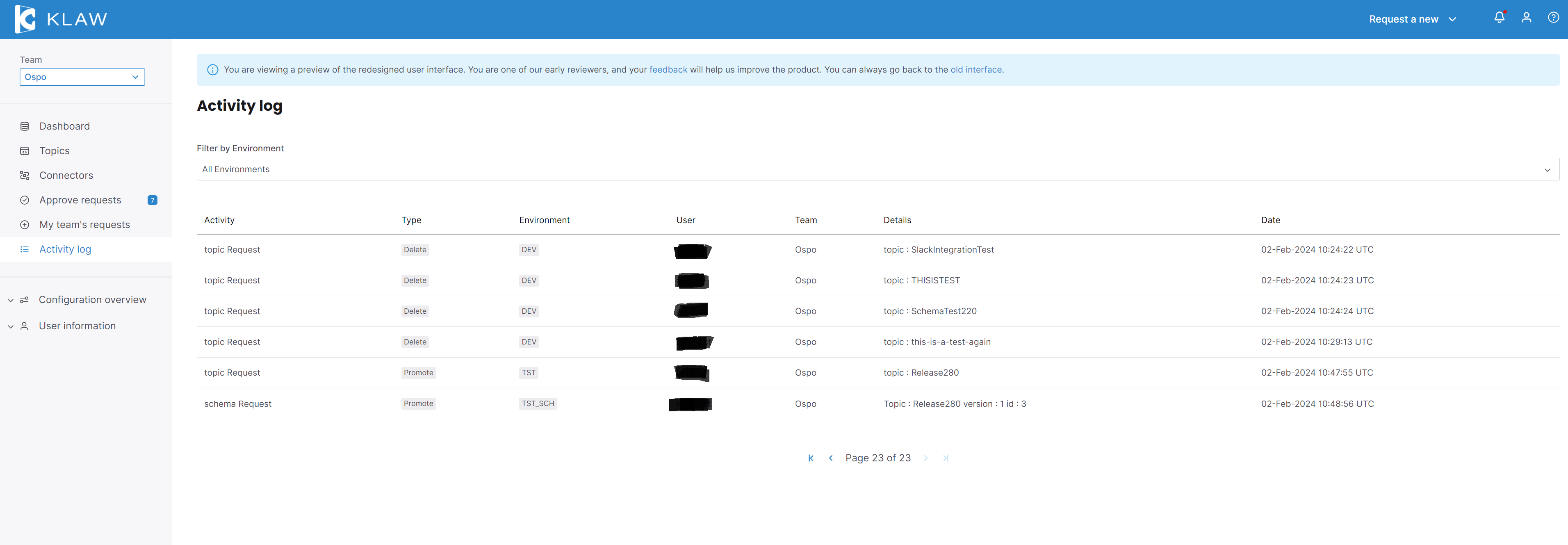The height and width of the screenshot is (545, 1568).
Task: Go to previous page chevron
Action: pos(830,458)
